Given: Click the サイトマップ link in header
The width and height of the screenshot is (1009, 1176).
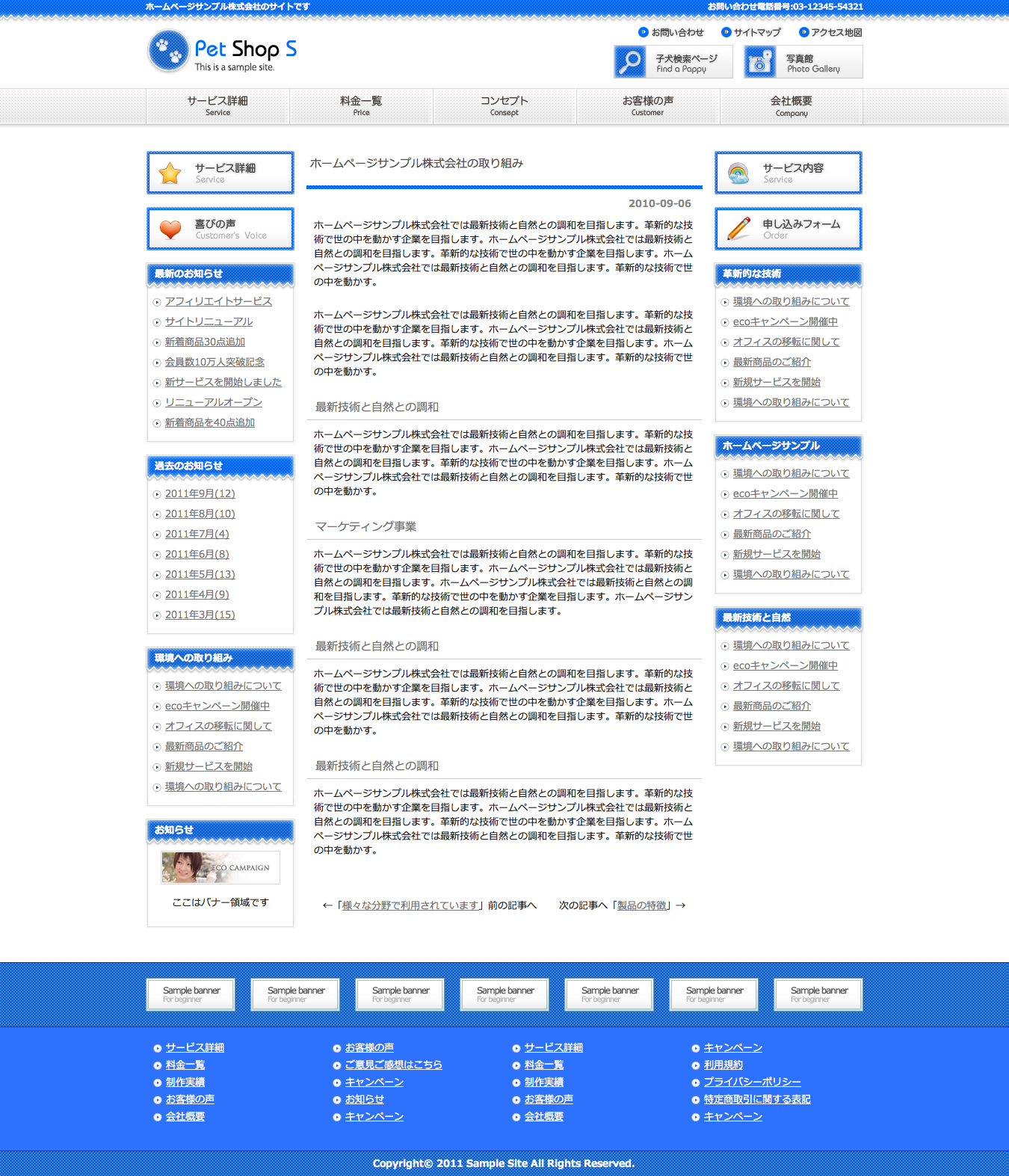Looking at the screenshot, I should tap(756, 32).
